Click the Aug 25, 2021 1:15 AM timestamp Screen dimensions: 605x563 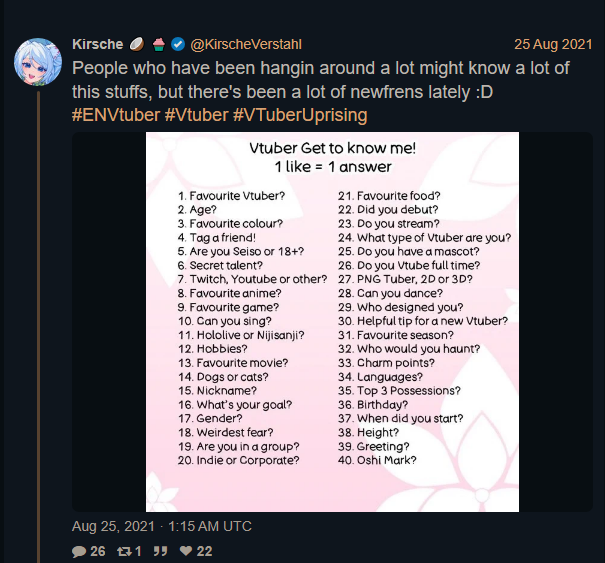click(x=162, y=526)
